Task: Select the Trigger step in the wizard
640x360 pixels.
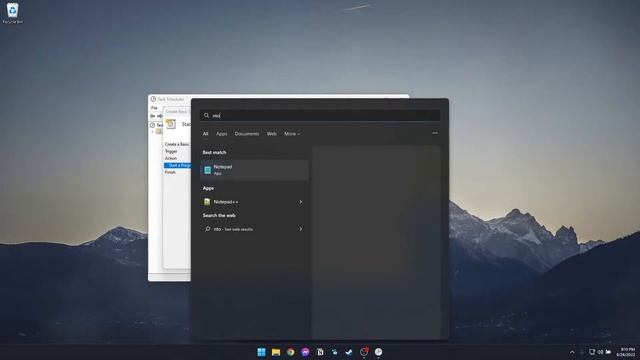Action: [171, 151]
